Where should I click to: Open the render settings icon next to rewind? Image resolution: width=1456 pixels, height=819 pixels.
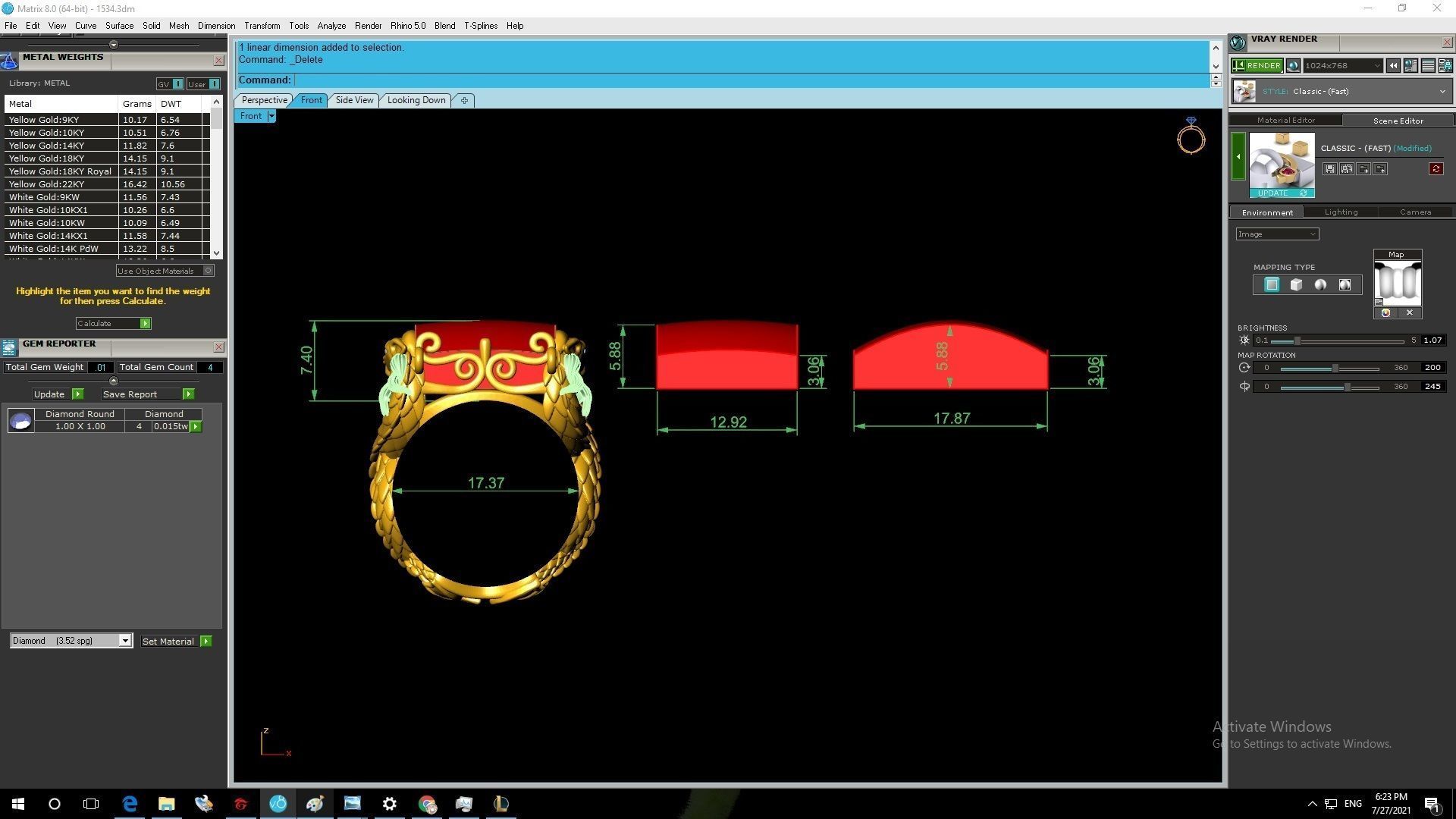point(1410,66)
